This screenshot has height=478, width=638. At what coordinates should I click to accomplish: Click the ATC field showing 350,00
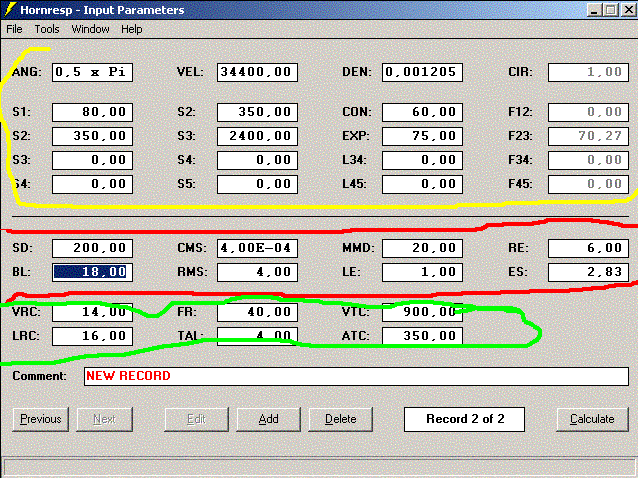422,336
